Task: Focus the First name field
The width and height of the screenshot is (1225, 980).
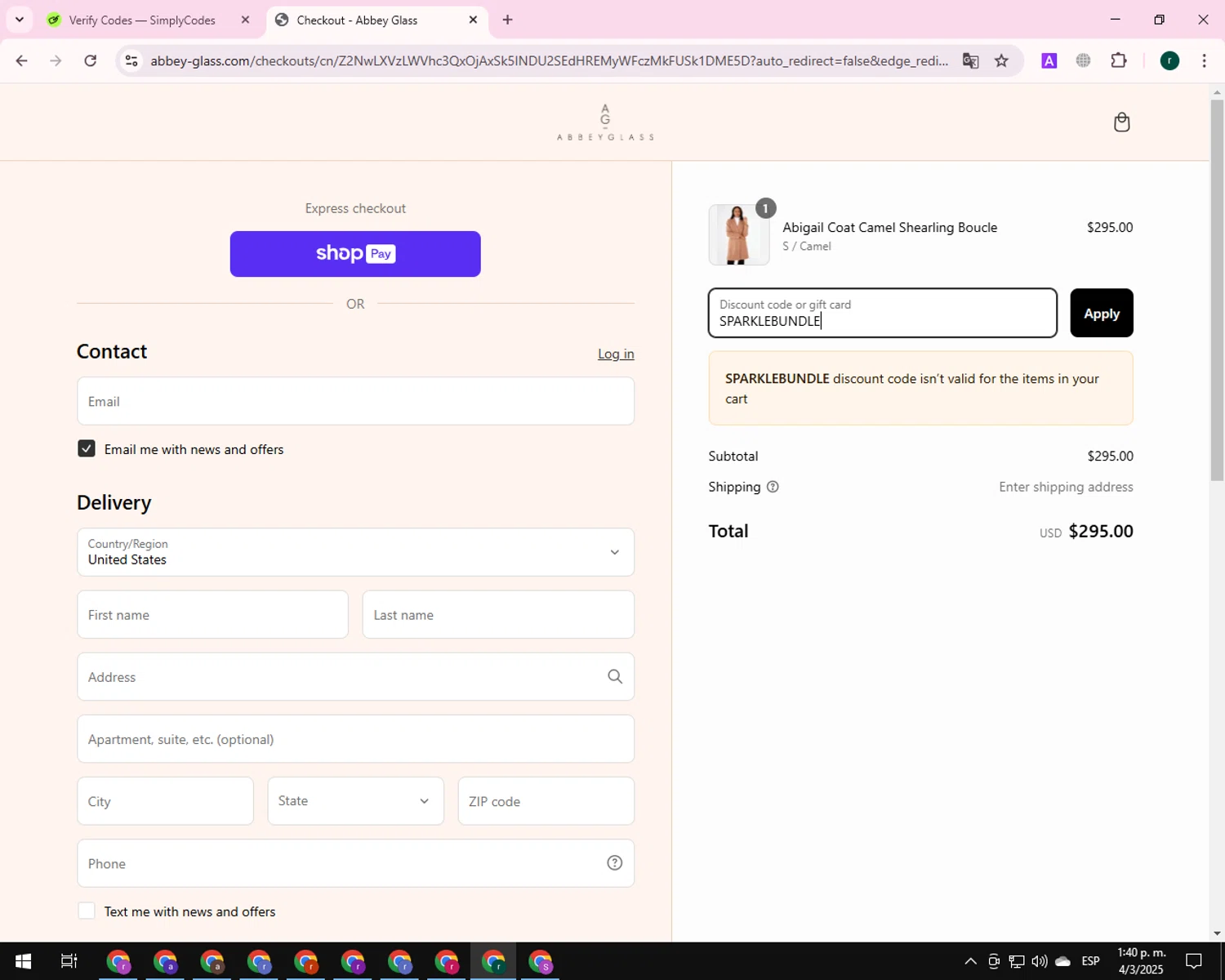Action: (x=212, y=615)
